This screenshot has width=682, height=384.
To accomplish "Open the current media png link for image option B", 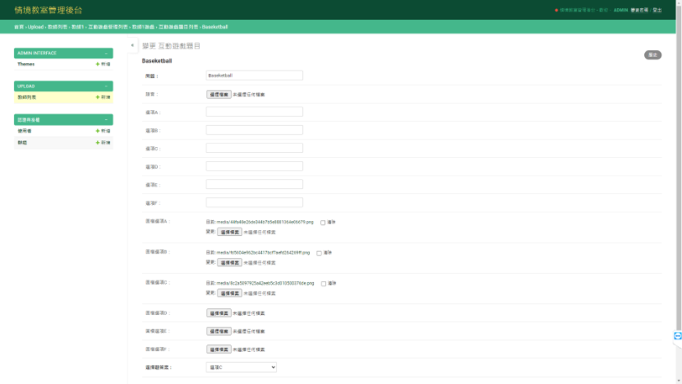I will (263, 253).
